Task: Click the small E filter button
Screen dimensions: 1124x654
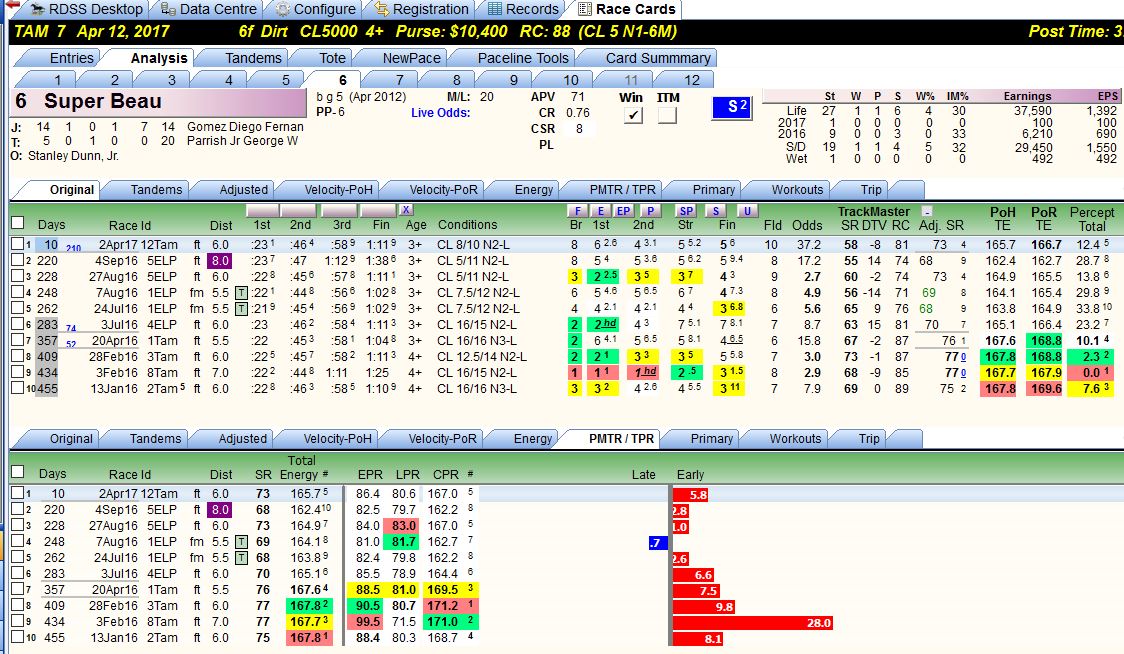Action: (x=601, y=211)
